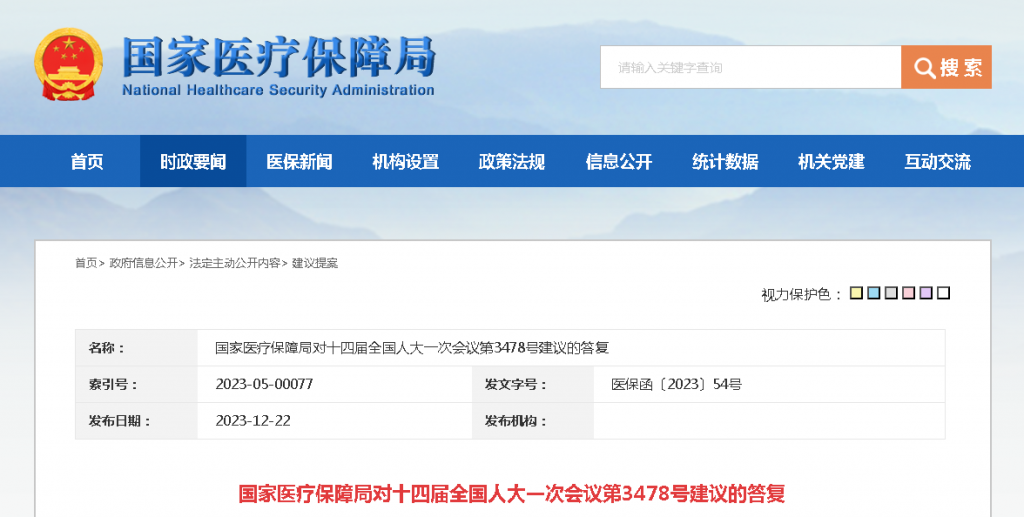The height and width of the screenshot is (517, 1024).
Task: Select the gray eye-protection color swatch
Action: point(891,293)
